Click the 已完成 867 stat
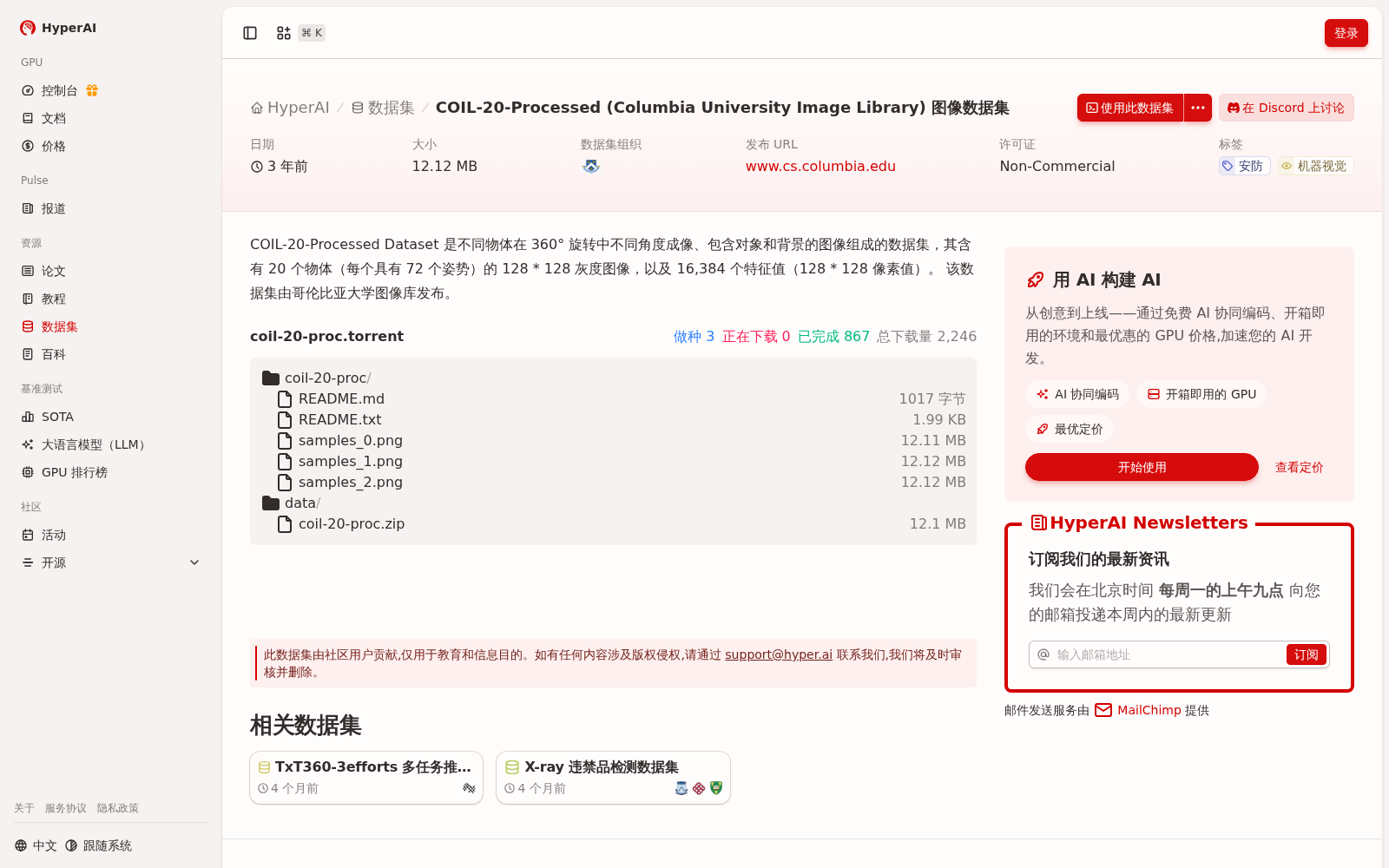The image size is (1389, 868). tap(833, 337)
